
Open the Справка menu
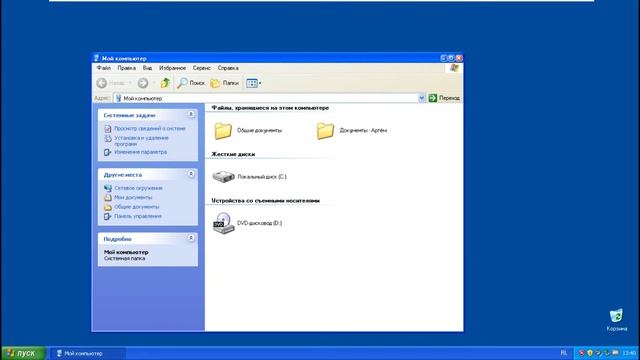(x=228, y=68)
